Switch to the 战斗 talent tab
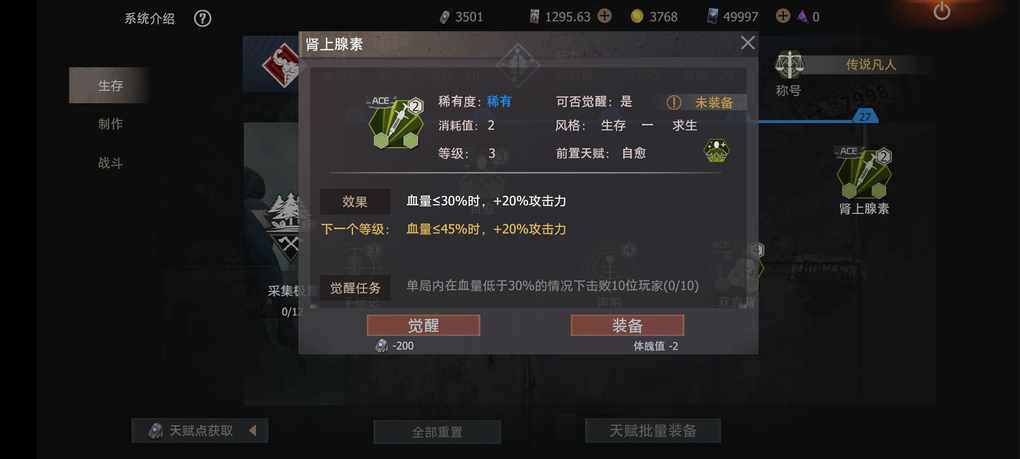 109,163
